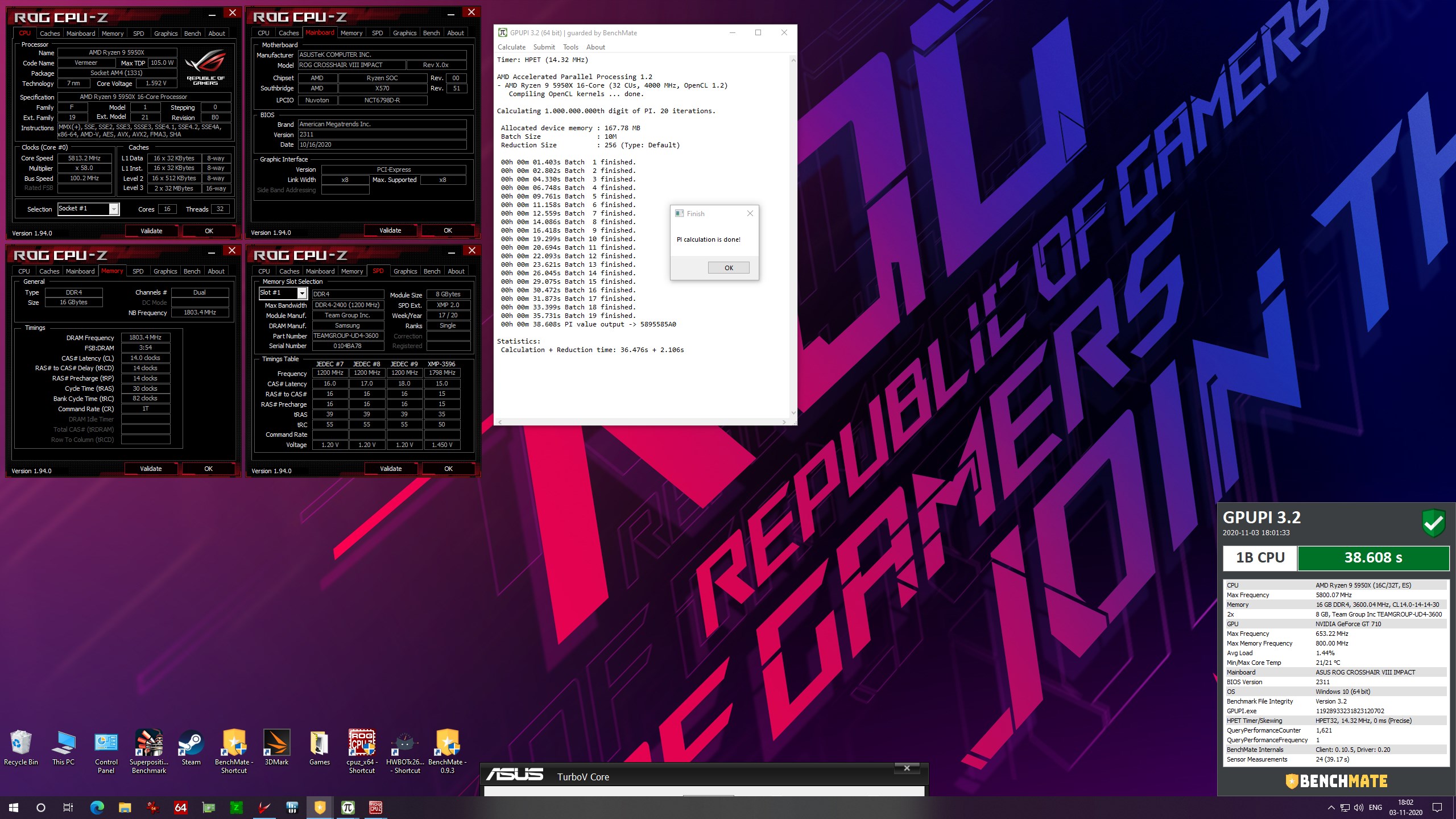Launch Microsoft Edge from the taskbar

(x=97, y=807)
